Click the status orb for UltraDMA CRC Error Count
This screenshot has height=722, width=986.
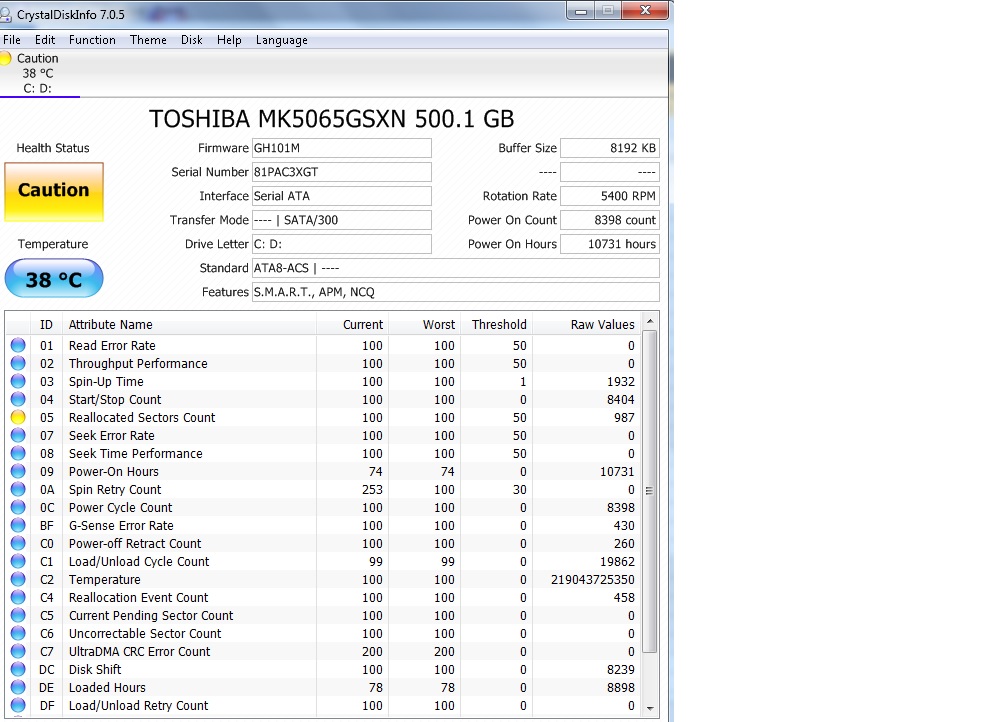point(18,652)
